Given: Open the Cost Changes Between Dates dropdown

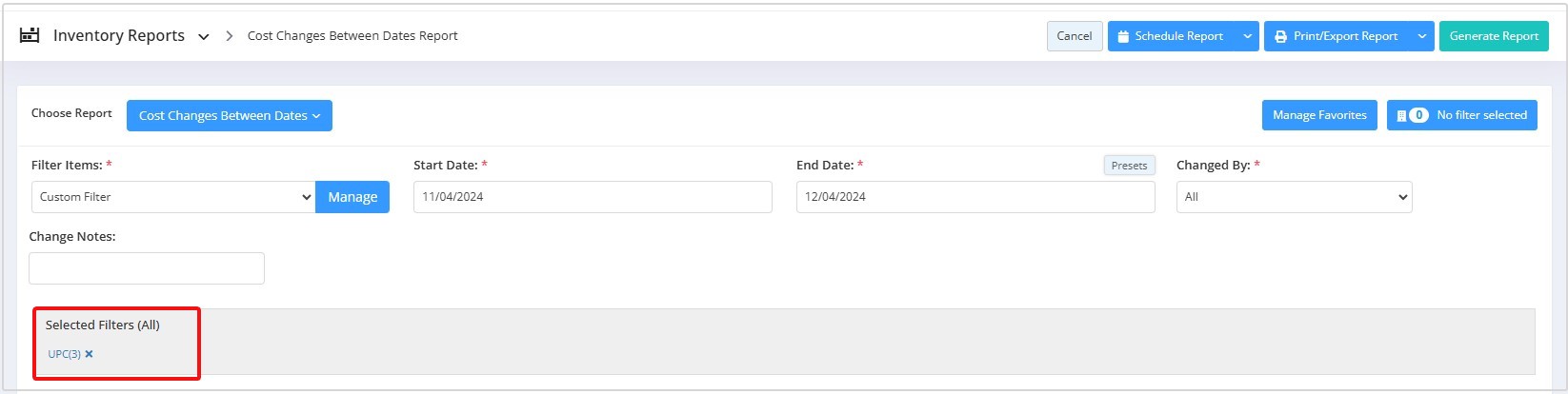Looking at the screenshot, I should tap(230, 115).
